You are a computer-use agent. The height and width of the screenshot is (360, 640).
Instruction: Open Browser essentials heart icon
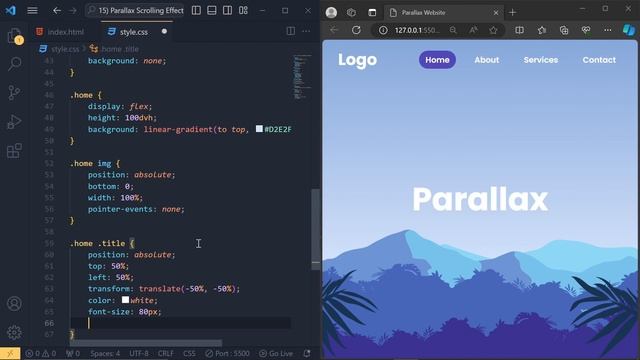[586, 30]
